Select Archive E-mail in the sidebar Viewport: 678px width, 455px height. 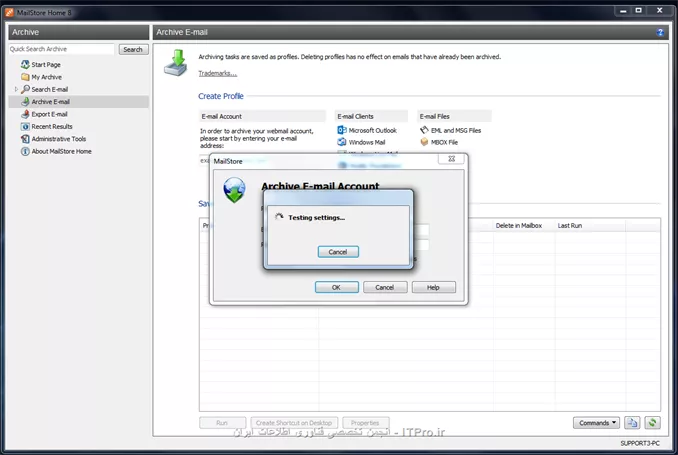point(51,102)
